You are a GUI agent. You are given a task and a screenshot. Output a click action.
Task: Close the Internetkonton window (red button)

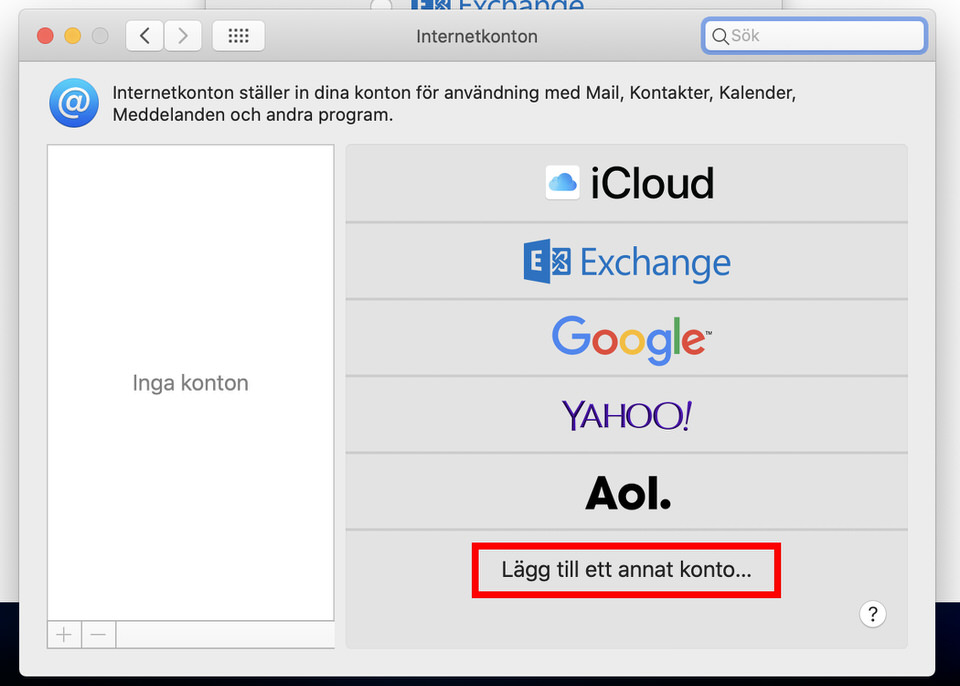(45, 36)
